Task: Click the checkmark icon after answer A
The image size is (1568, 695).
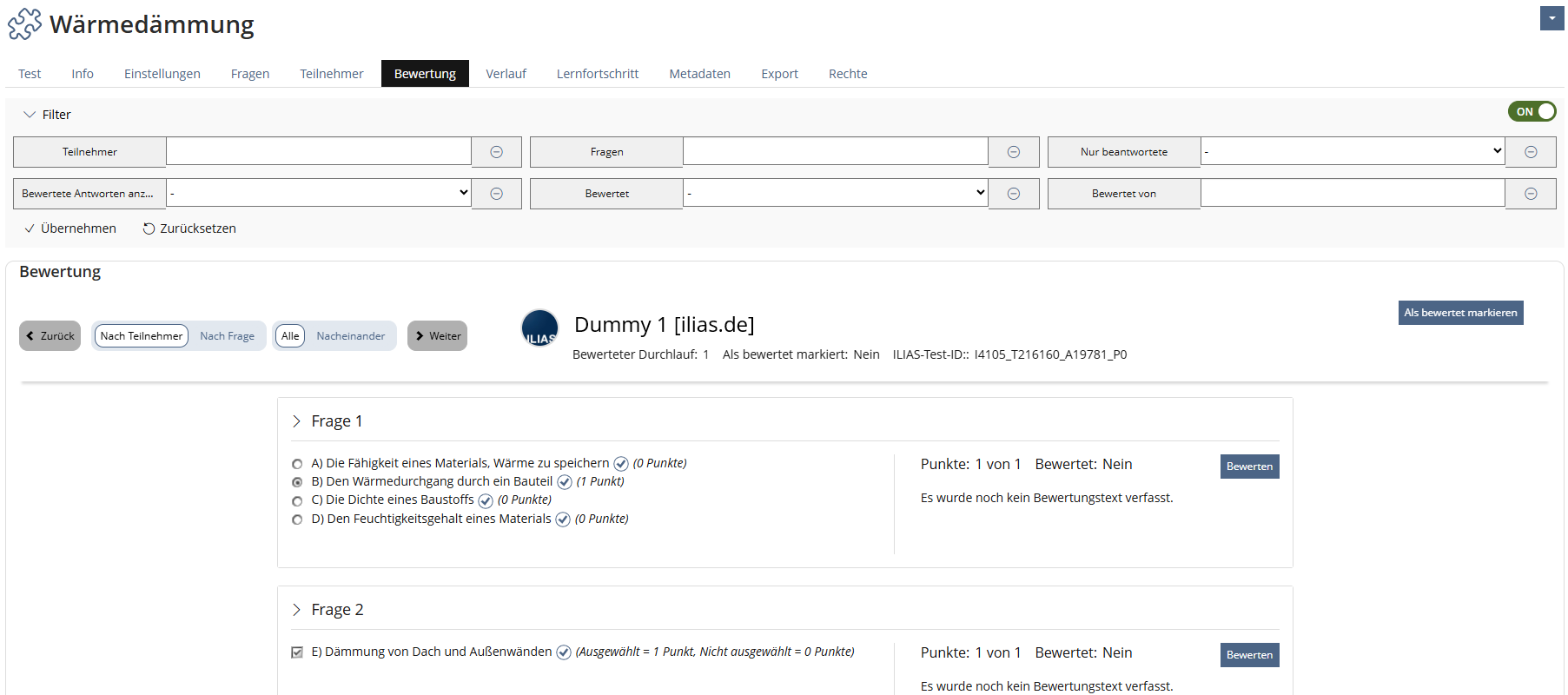Action: pos(621,464)
